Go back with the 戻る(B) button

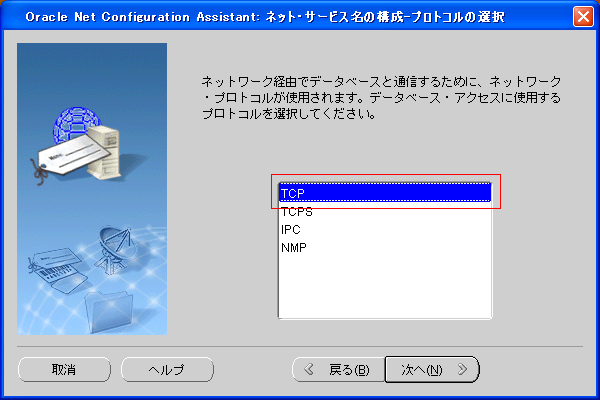pos(338,369)
